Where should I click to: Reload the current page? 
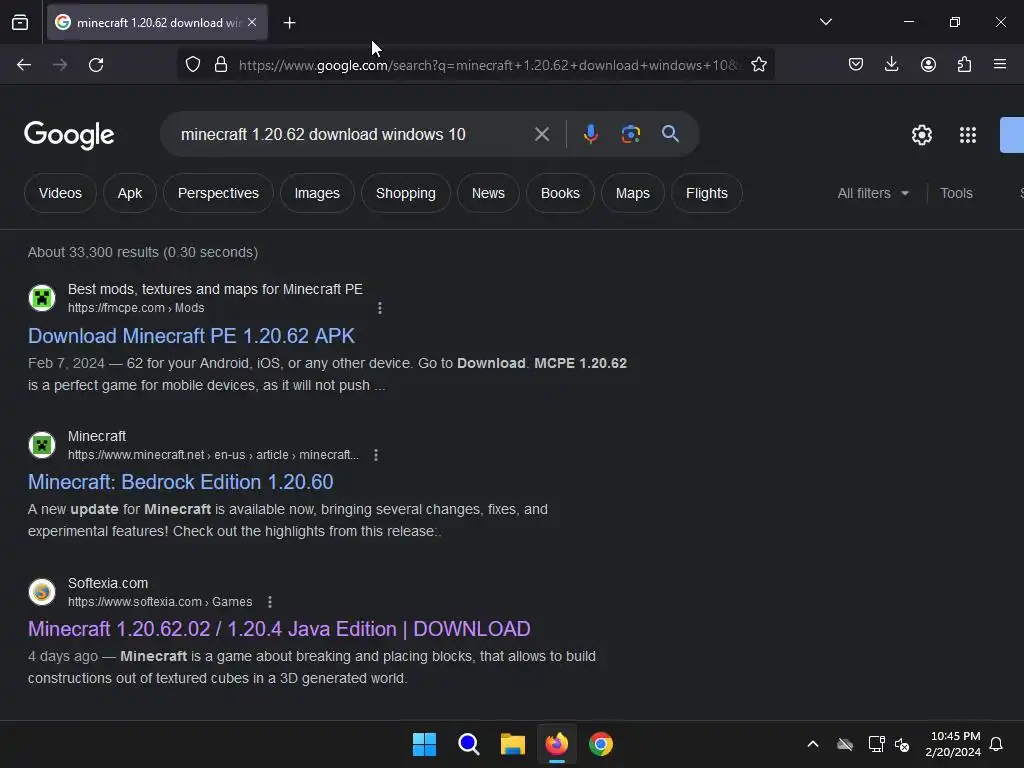[x=96, y=65]
